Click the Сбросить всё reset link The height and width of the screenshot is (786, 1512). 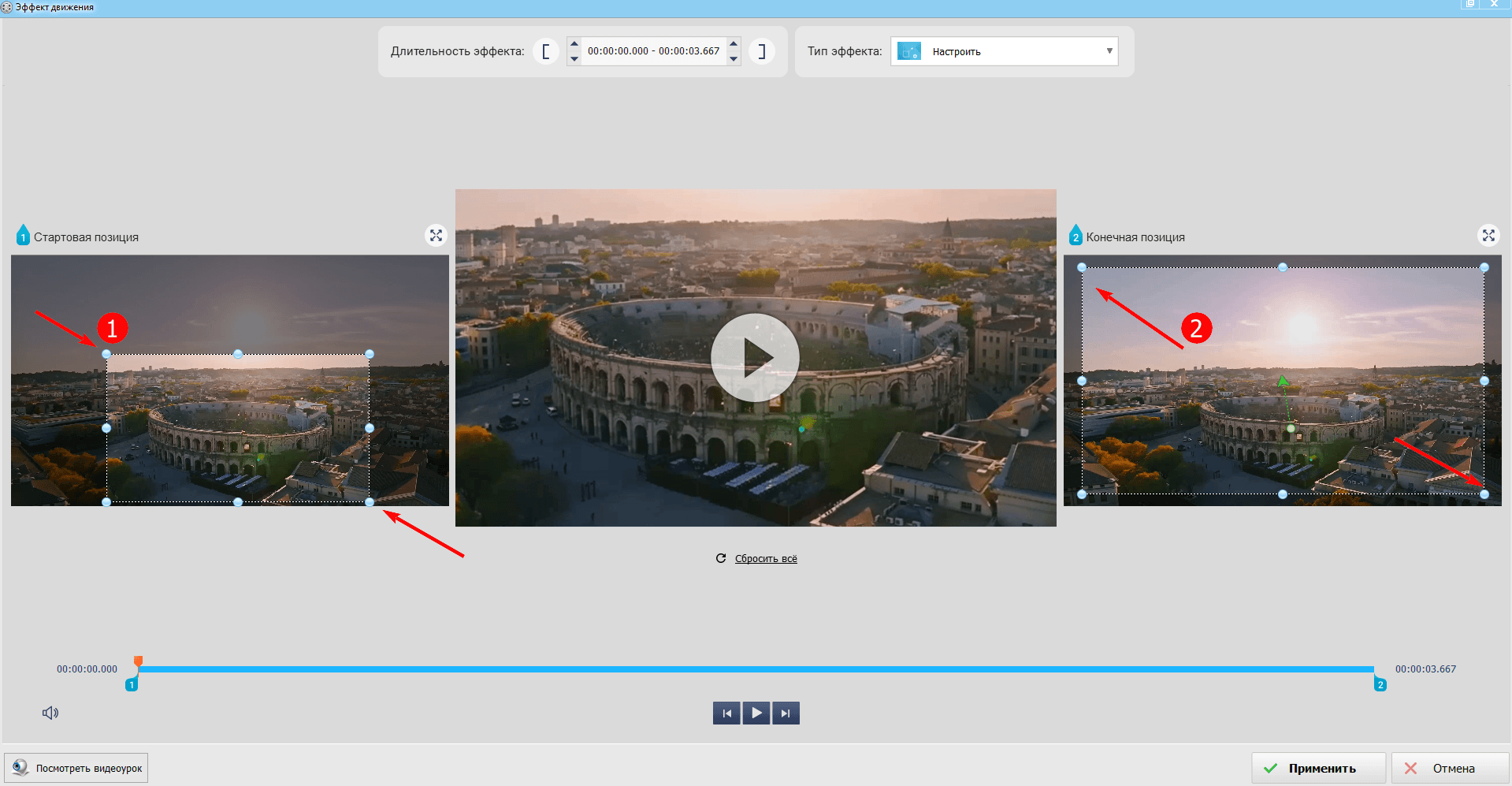pyautogui.click(x=765, y=558)
